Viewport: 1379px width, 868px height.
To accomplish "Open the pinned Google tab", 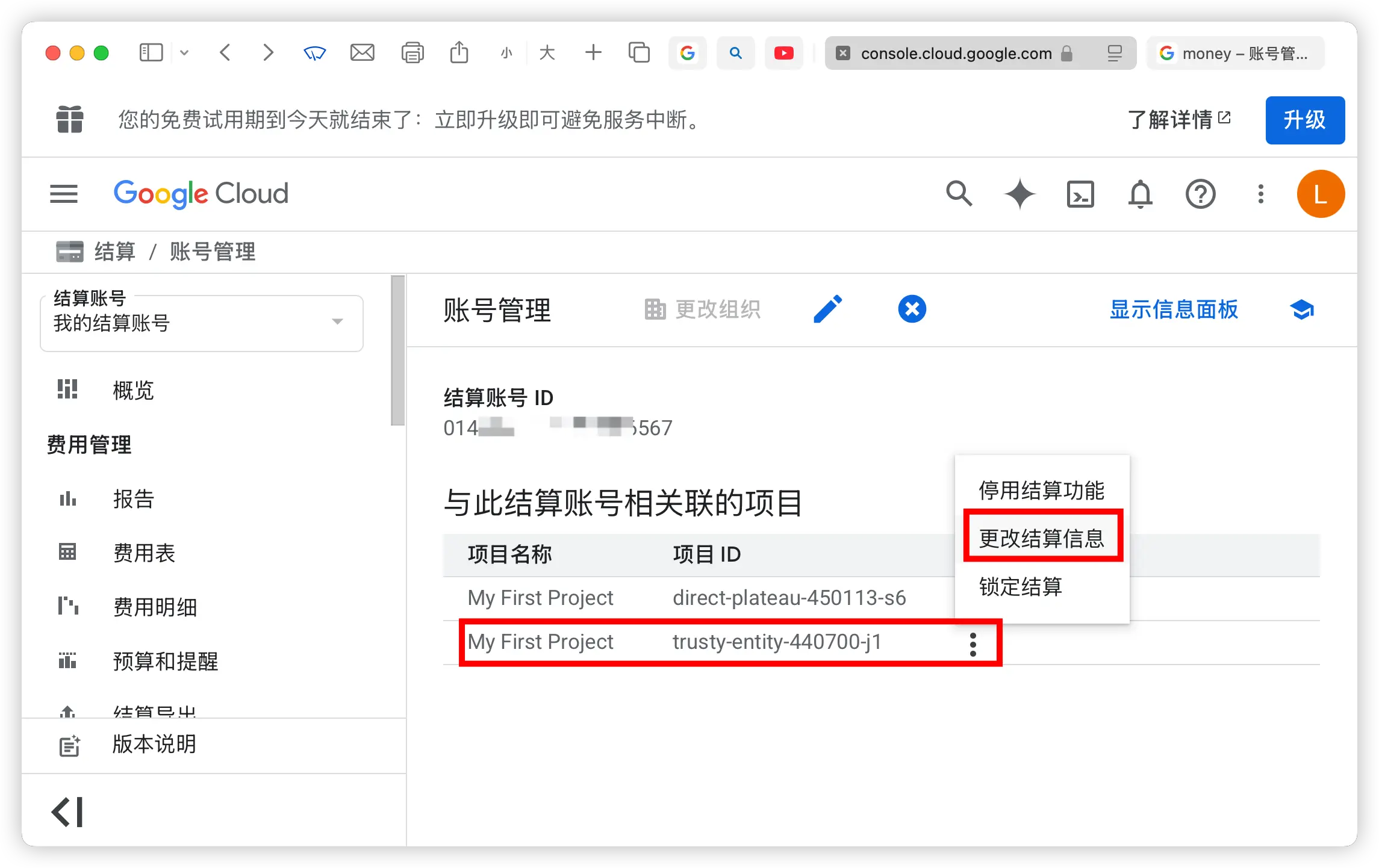I will point(688,53).
